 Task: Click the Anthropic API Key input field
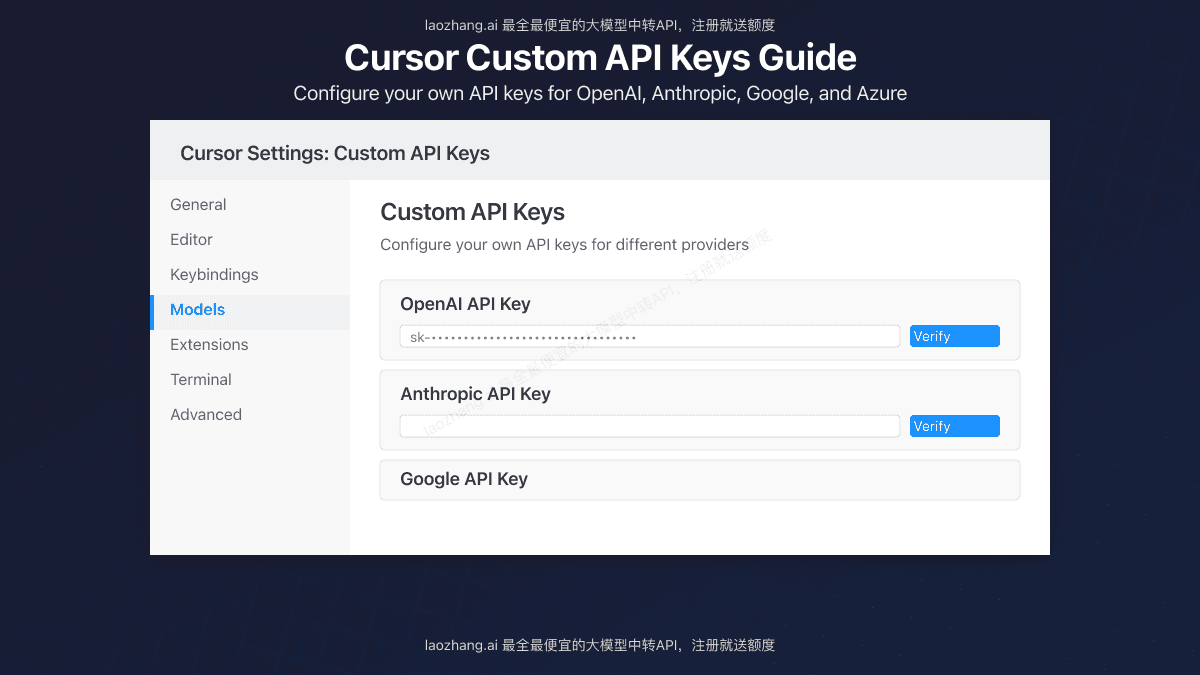[650, 426]
